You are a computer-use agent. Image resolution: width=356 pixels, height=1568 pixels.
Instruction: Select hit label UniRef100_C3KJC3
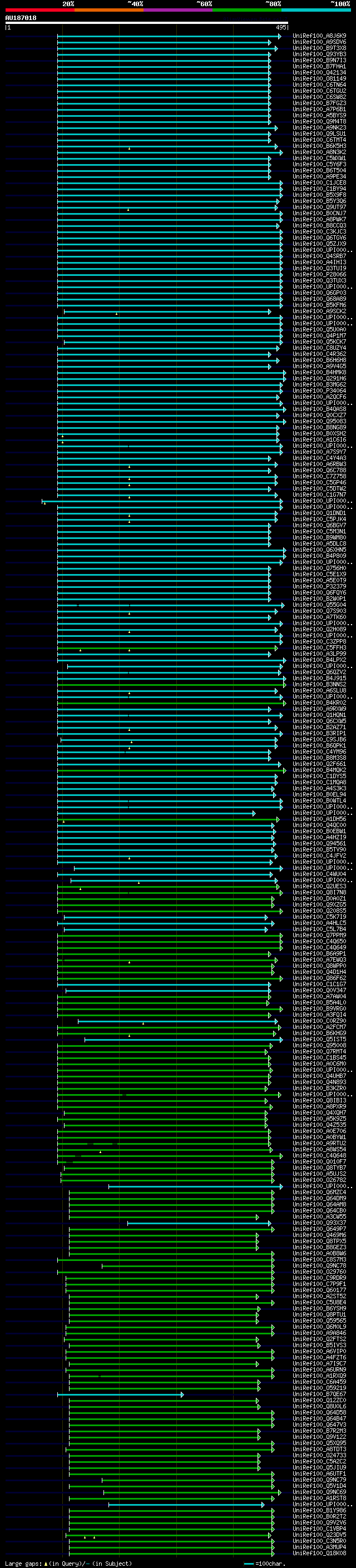(319, 232)
